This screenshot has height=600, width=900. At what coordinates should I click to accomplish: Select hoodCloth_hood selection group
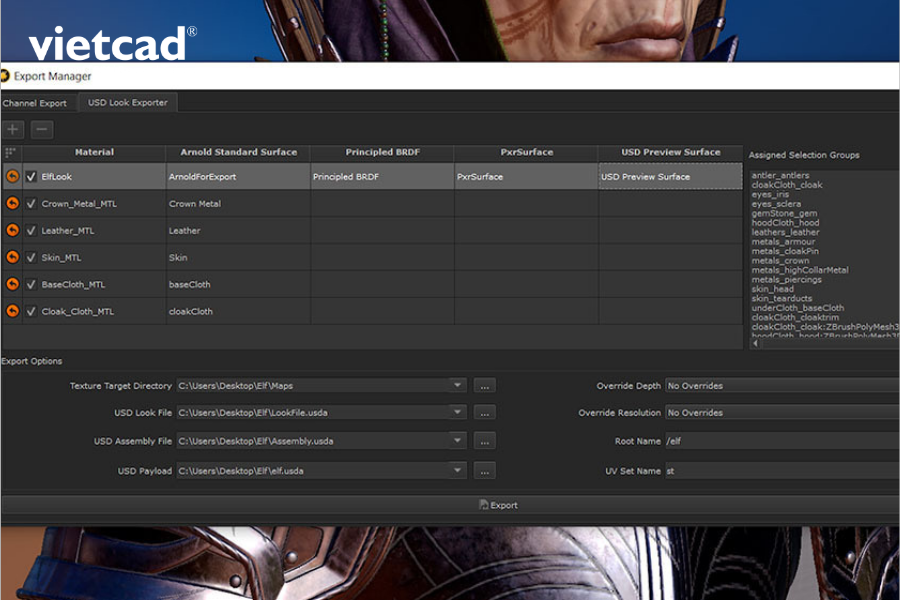point(786,223)
